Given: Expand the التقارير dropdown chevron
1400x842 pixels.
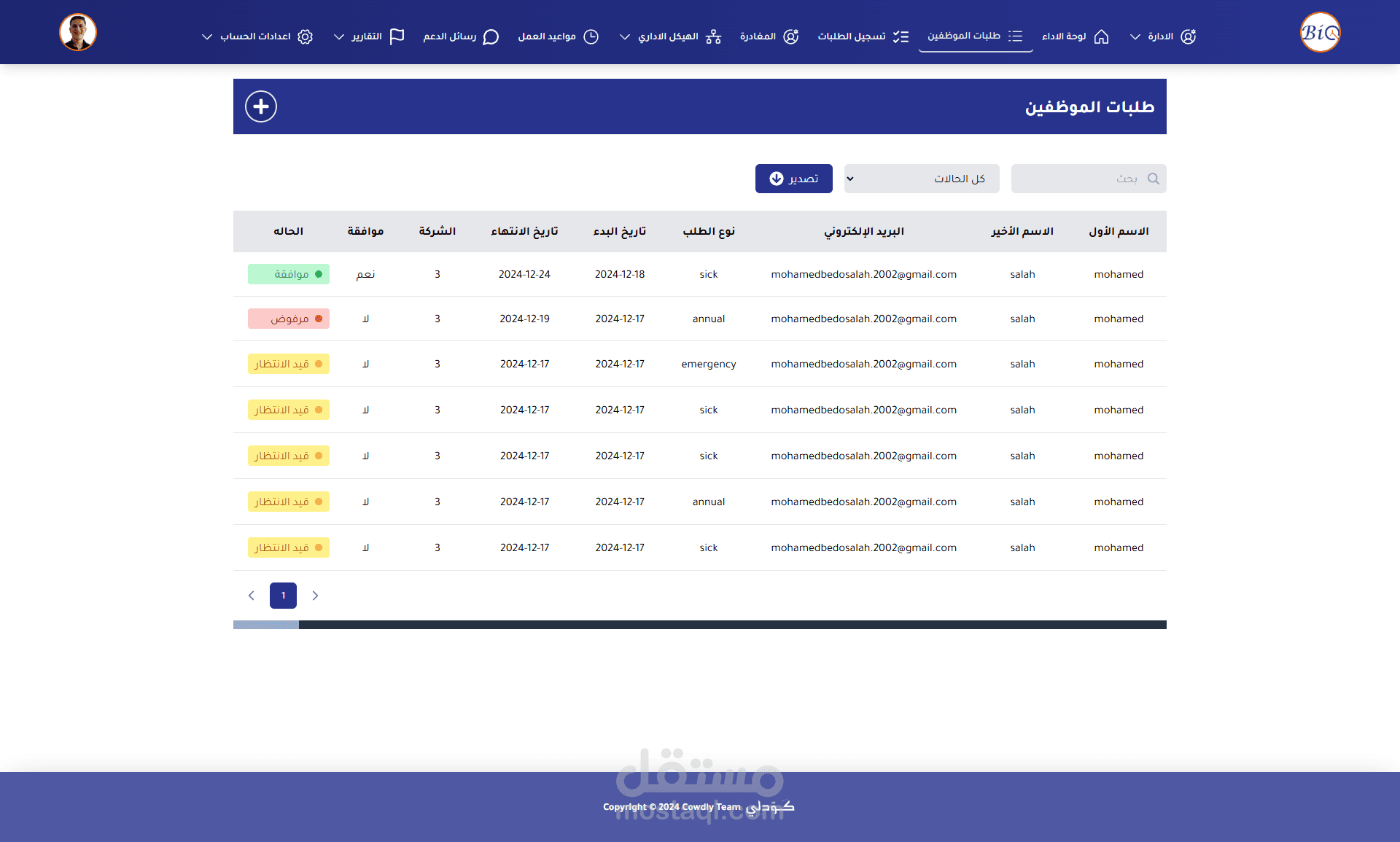Looking at the screenshot, I should [339, 36].
